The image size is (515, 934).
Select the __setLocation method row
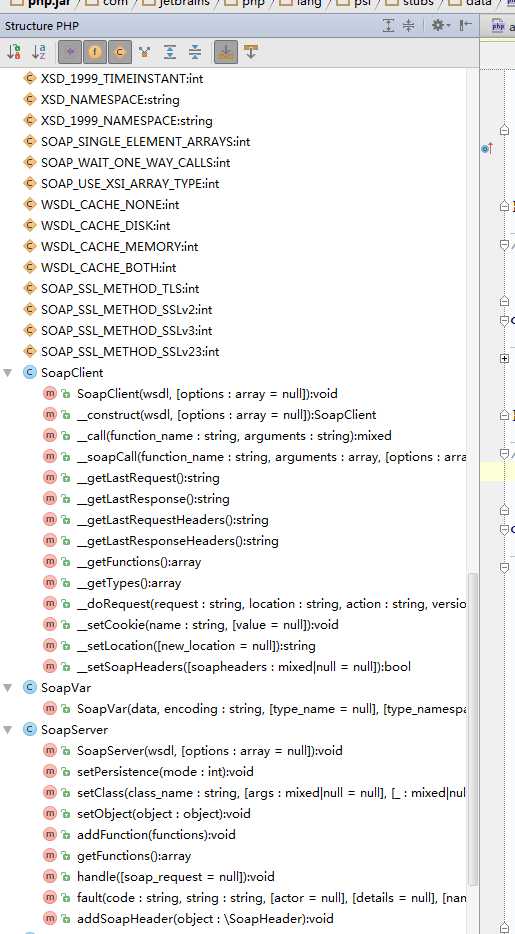[x=196, y=646]
